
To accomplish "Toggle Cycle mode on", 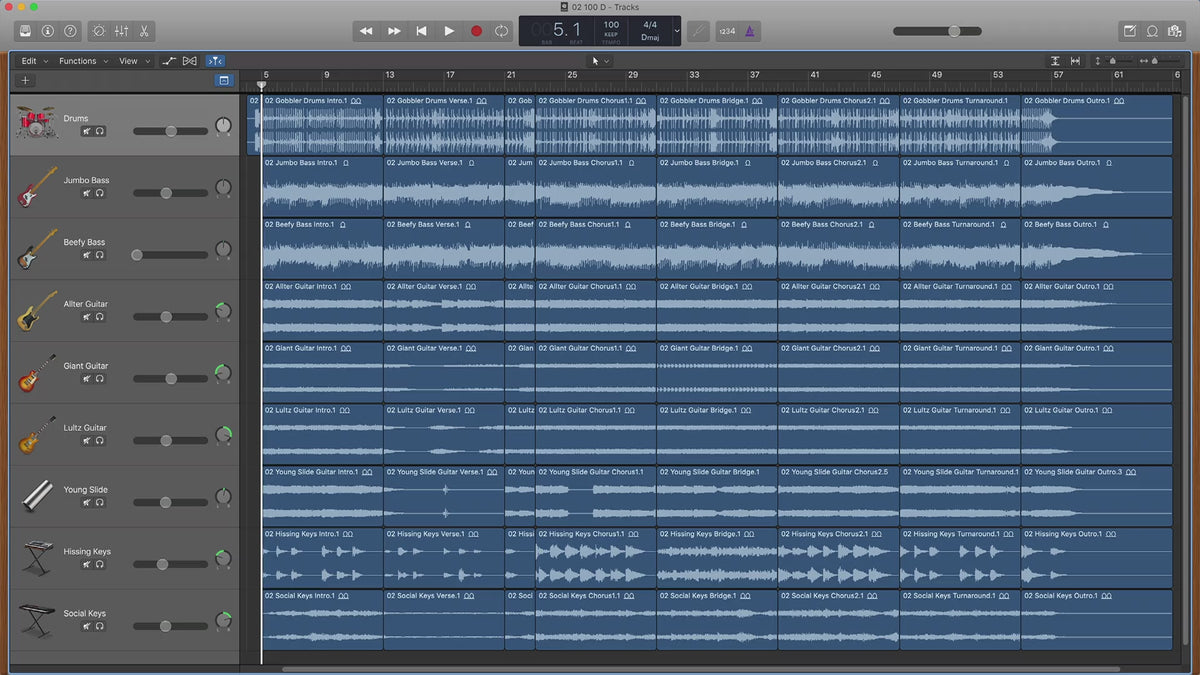I will pyautogui.click(x=501, y=31).
